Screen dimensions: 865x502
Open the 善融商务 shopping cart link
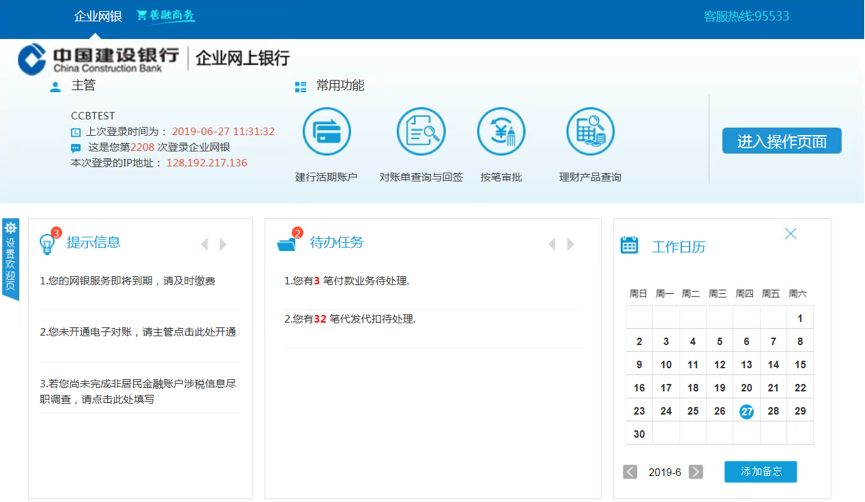pos(165,15)
